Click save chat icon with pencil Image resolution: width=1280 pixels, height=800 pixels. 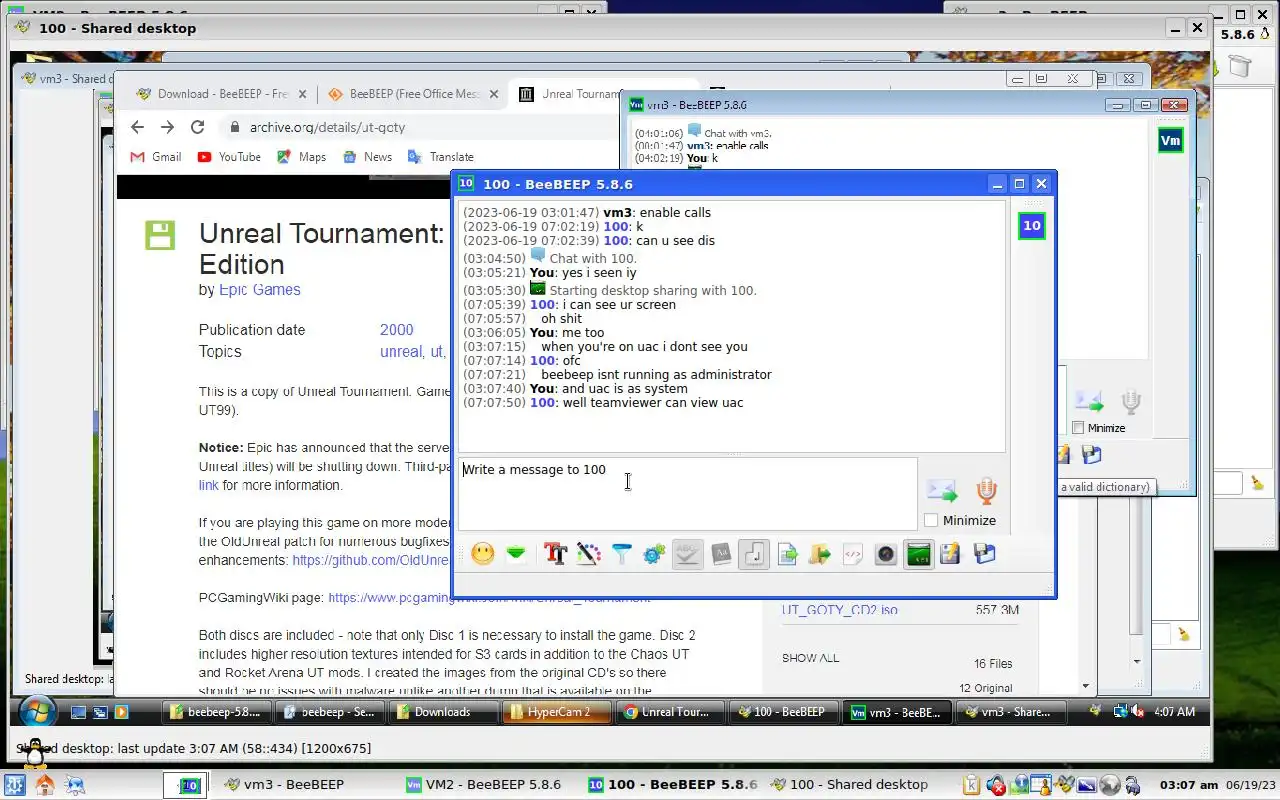pyautogui.click(x=951, y=553)
